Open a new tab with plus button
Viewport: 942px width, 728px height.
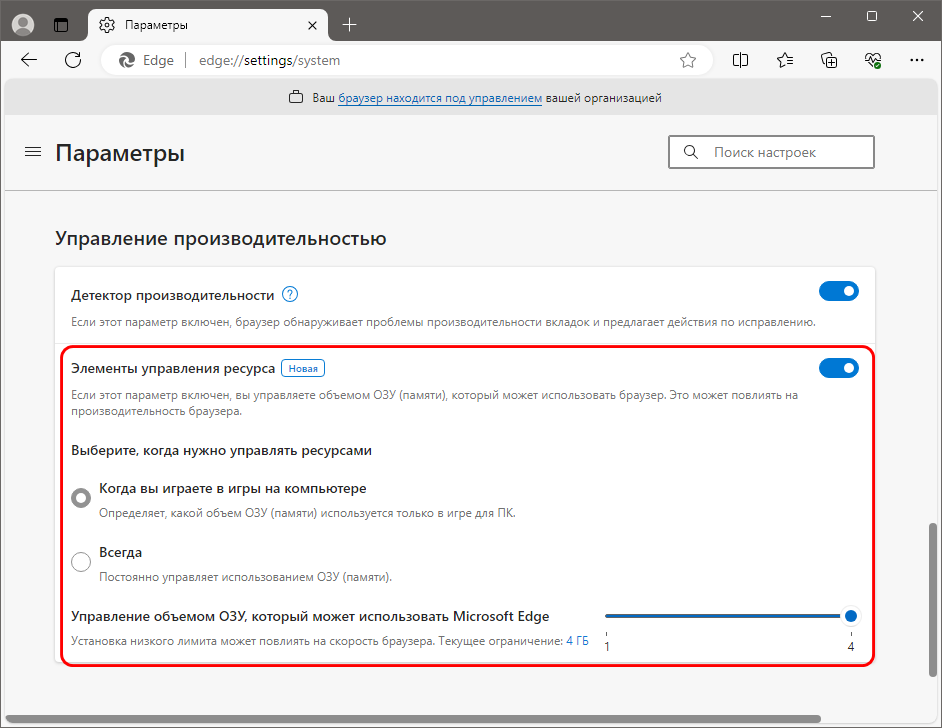click(349, 25)
